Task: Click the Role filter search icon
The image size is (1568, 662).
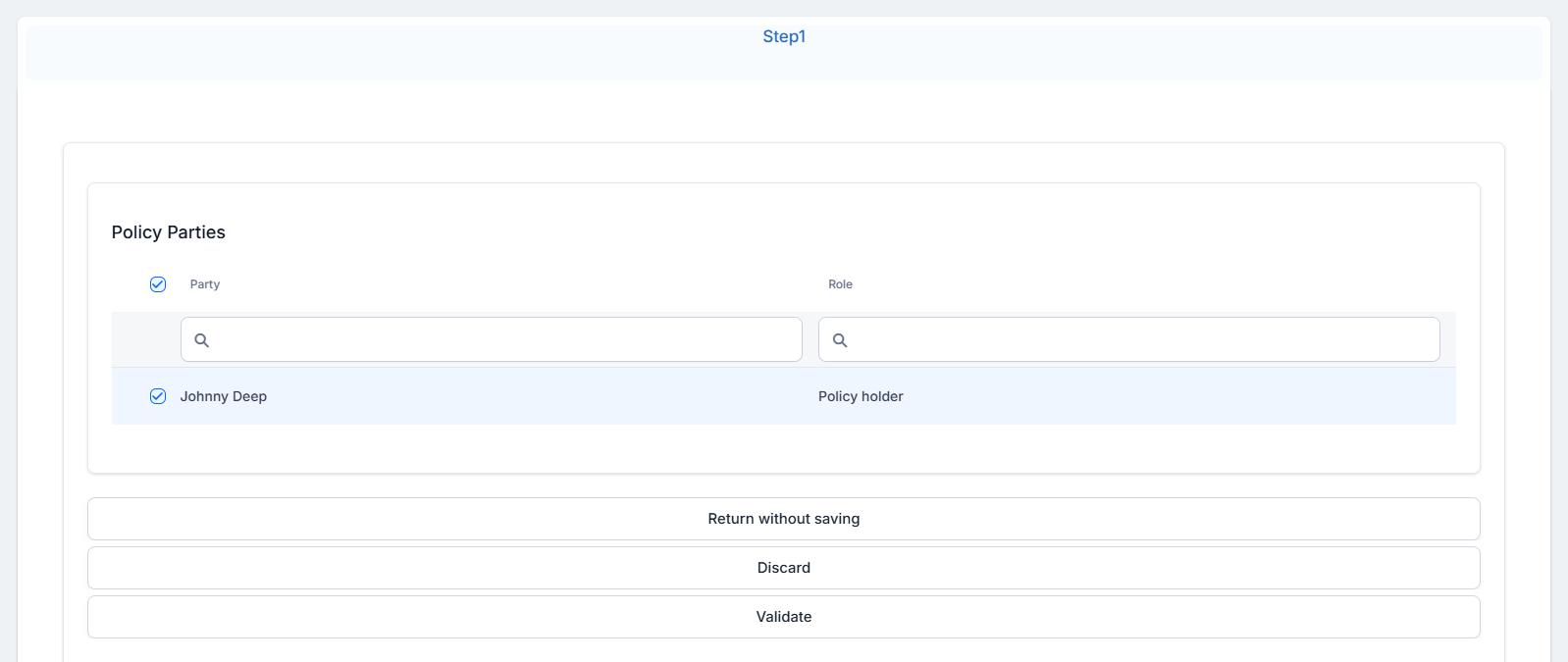Action: (840, 340)
